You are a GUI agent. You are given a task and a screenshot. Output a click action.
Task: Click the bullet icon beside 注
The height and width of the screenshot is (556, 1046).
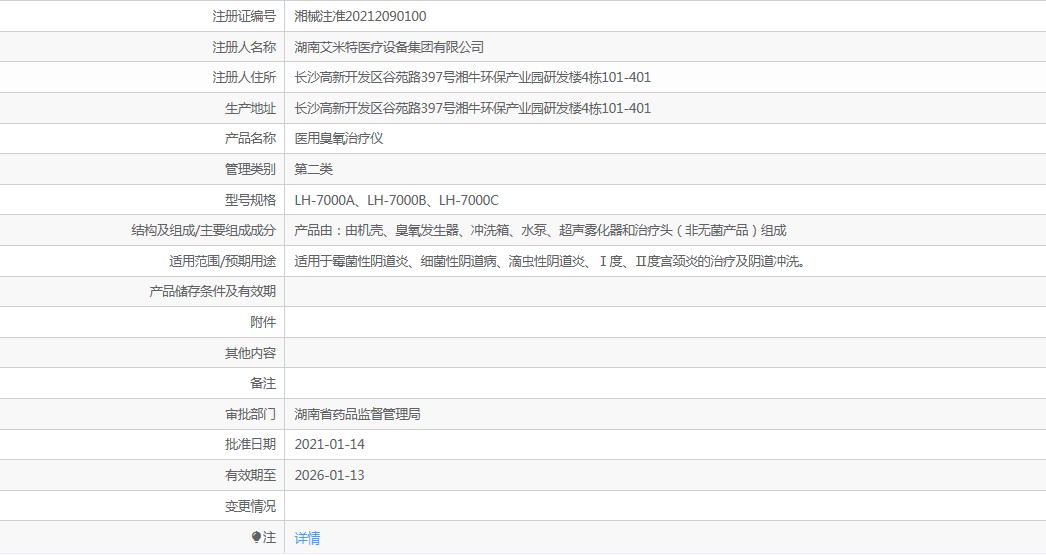[256, 537]
